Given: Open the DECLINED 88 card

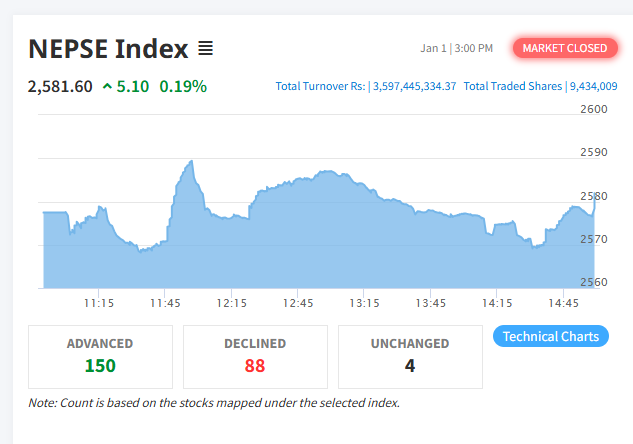Looking at the screenshot, I should click(x=255, y=357).
